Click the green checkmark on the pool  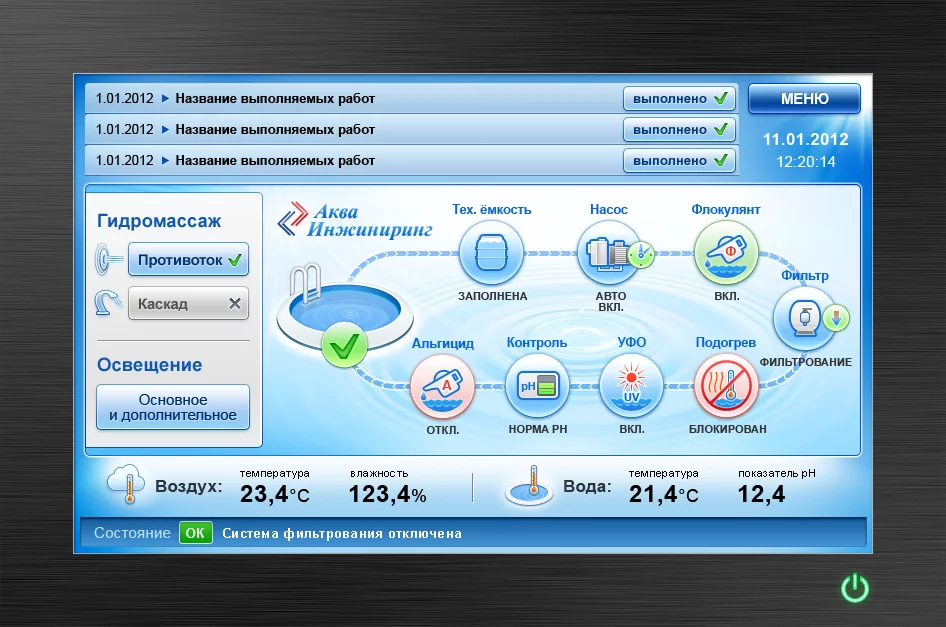[344, 346]
